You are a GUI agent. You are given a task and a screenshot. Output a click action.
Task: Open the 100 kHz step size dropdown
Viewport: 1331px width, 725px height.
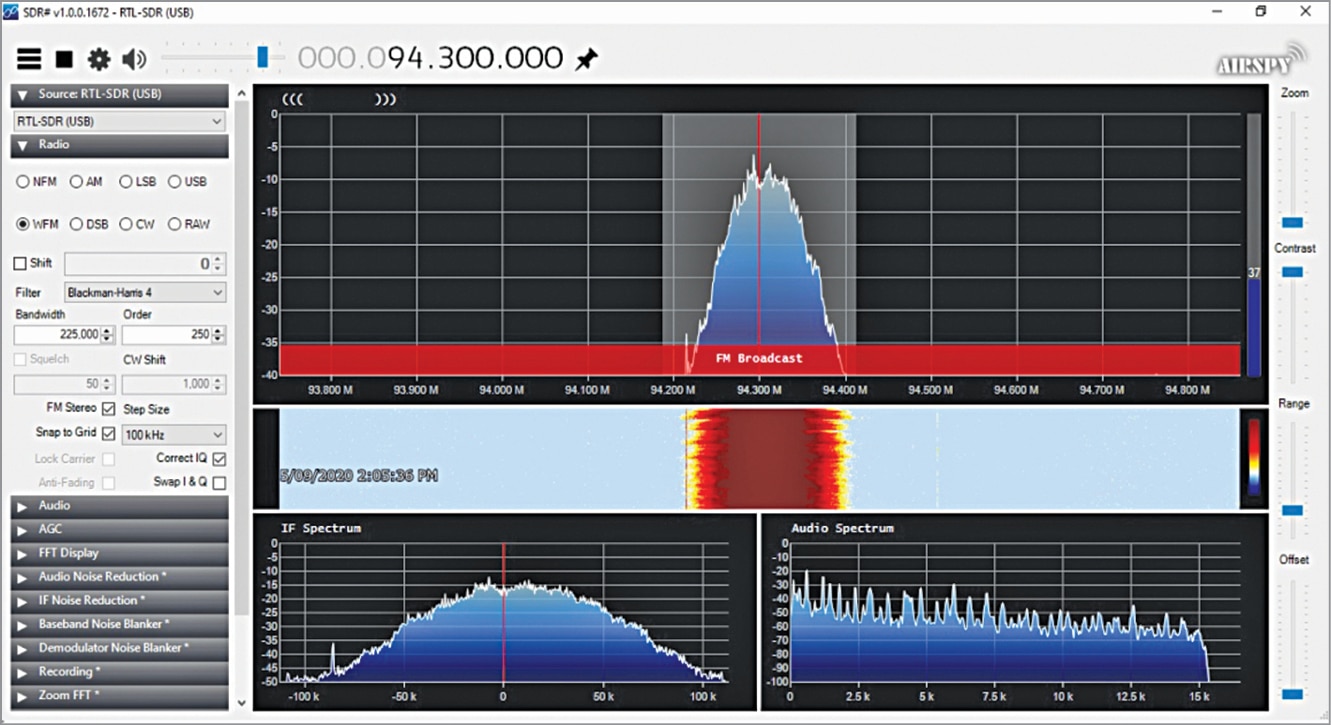coord(173,435)
